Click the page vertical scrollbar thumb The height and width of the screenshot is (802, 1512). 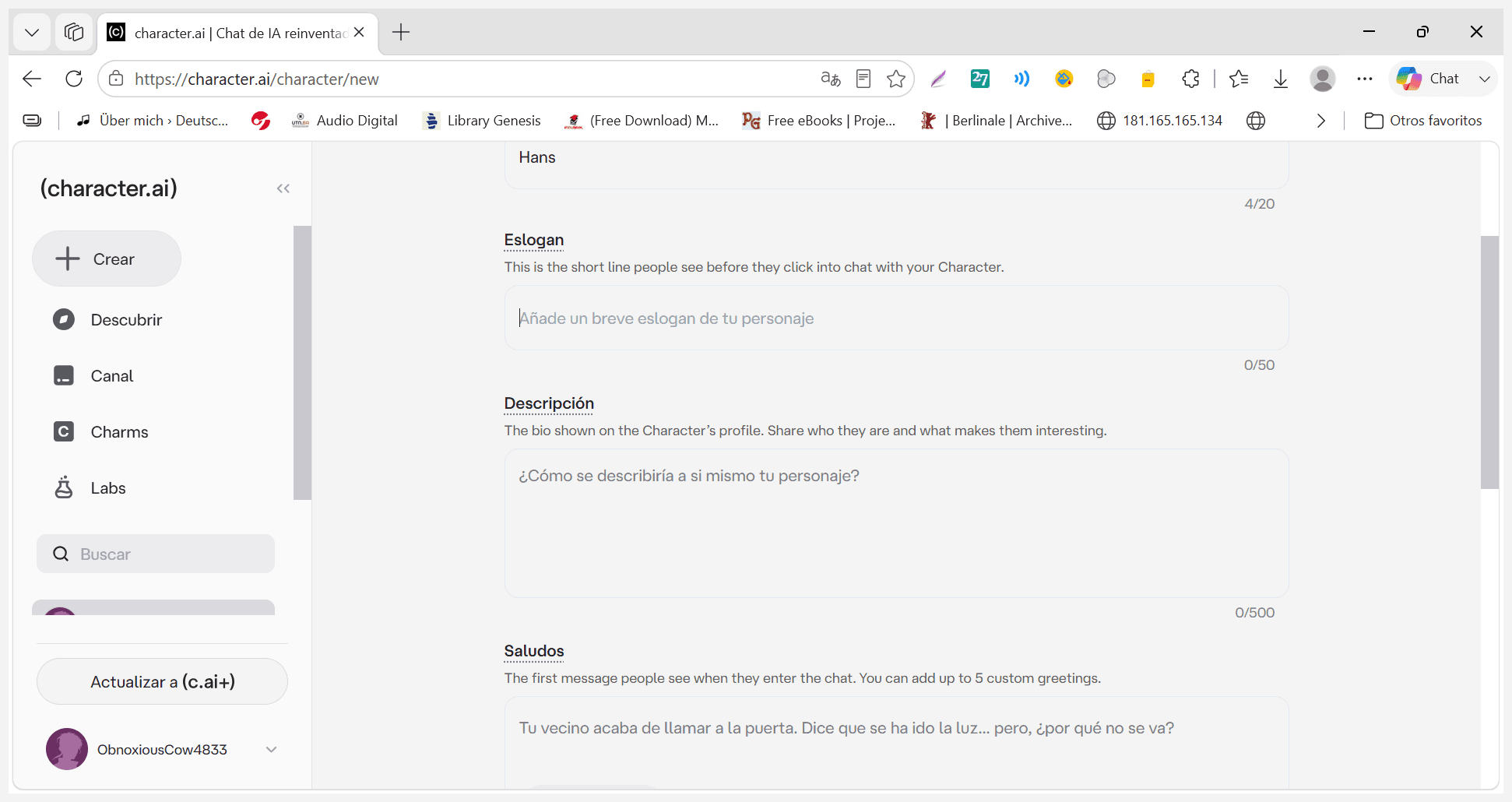1489,362
